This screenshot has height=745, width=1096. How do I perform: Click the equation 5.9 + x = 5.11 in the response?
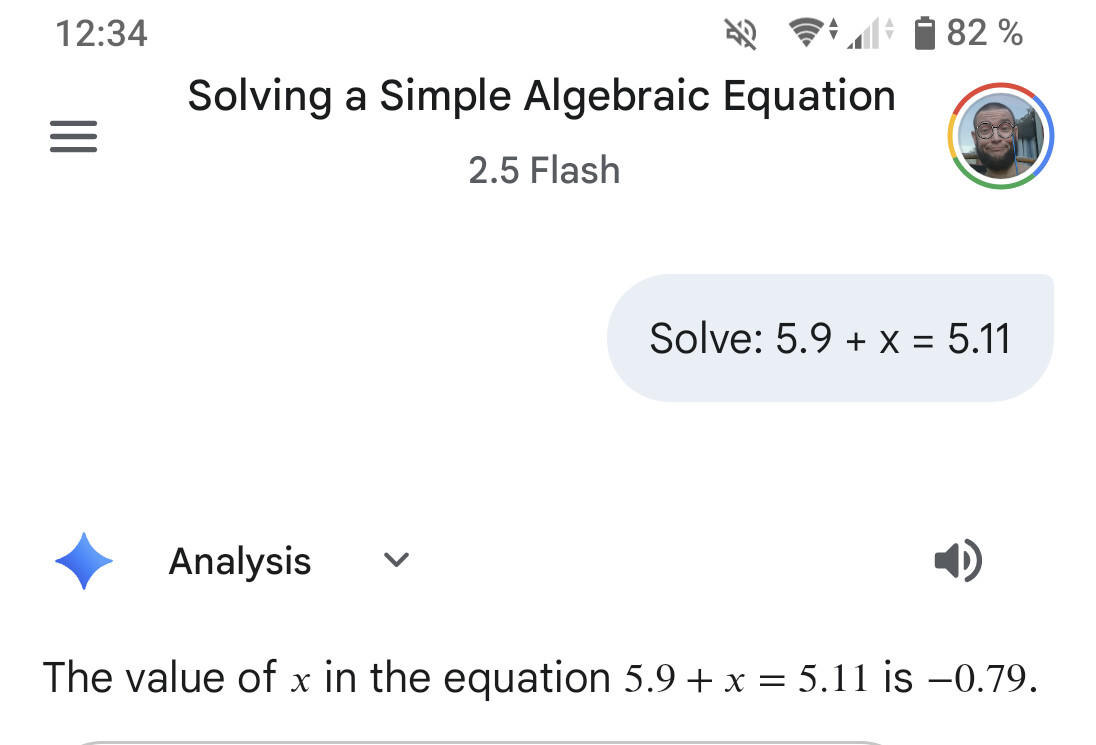coord(746,679)
